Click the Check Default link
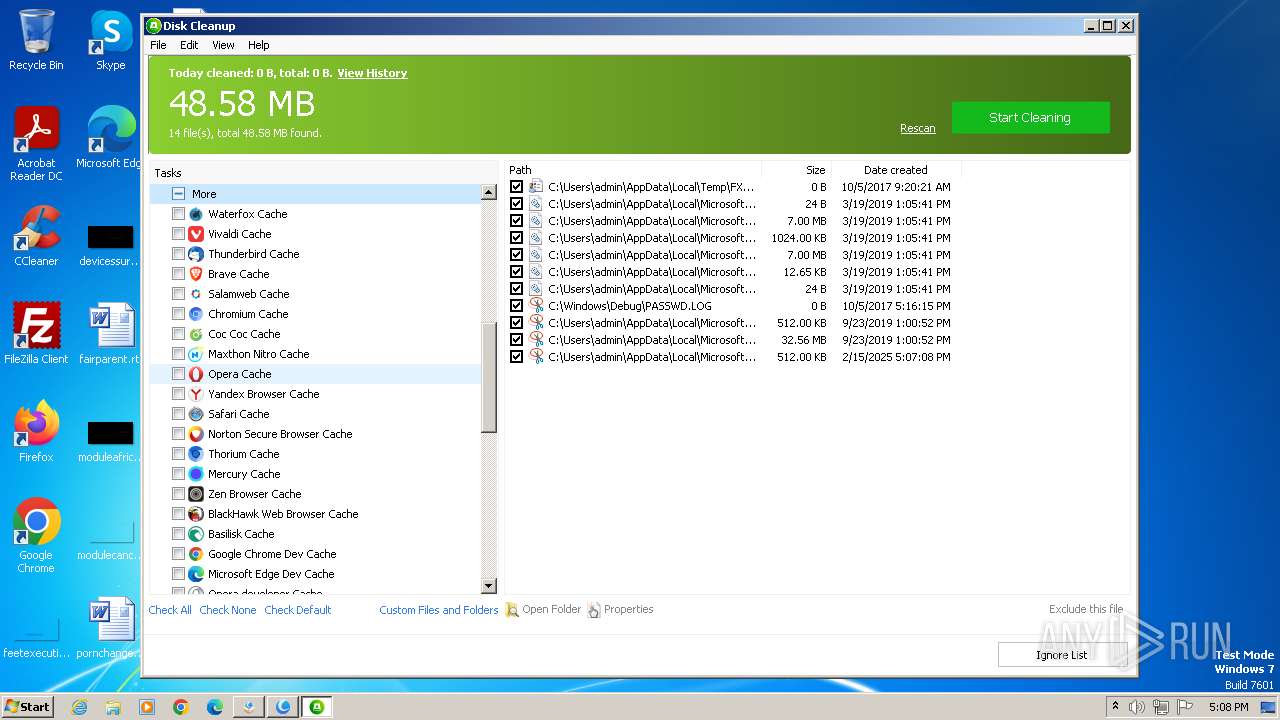The width and height of the screenshot is (1280, 720). coord(297,610)
